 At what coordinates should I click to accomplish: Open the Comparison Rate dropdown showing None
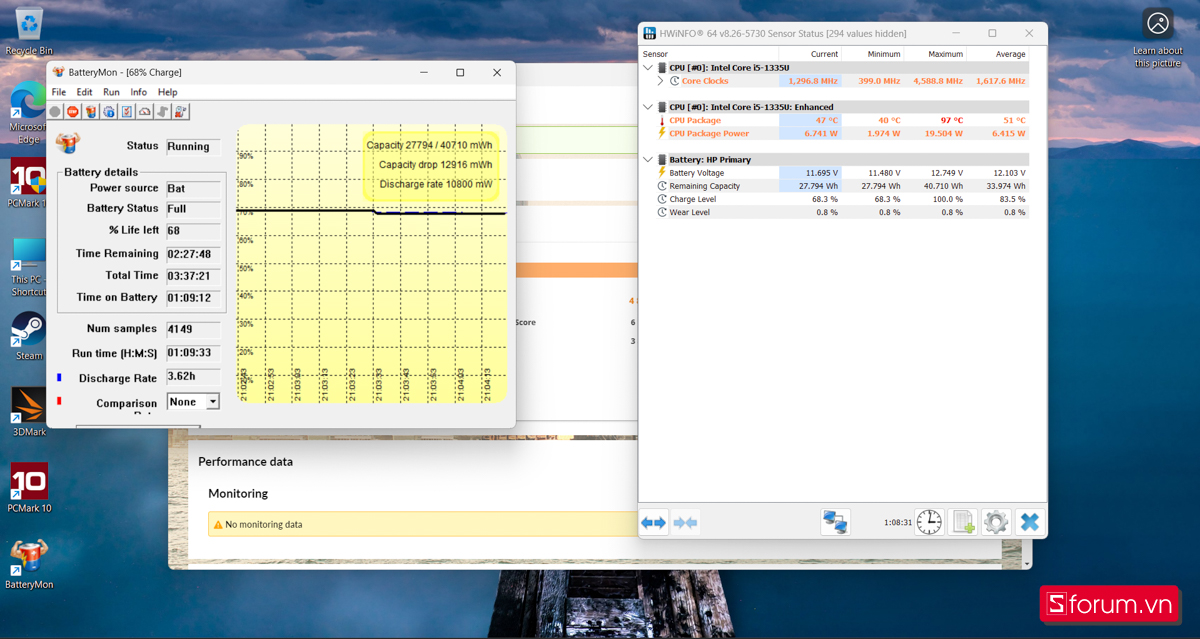coord(193,401)
